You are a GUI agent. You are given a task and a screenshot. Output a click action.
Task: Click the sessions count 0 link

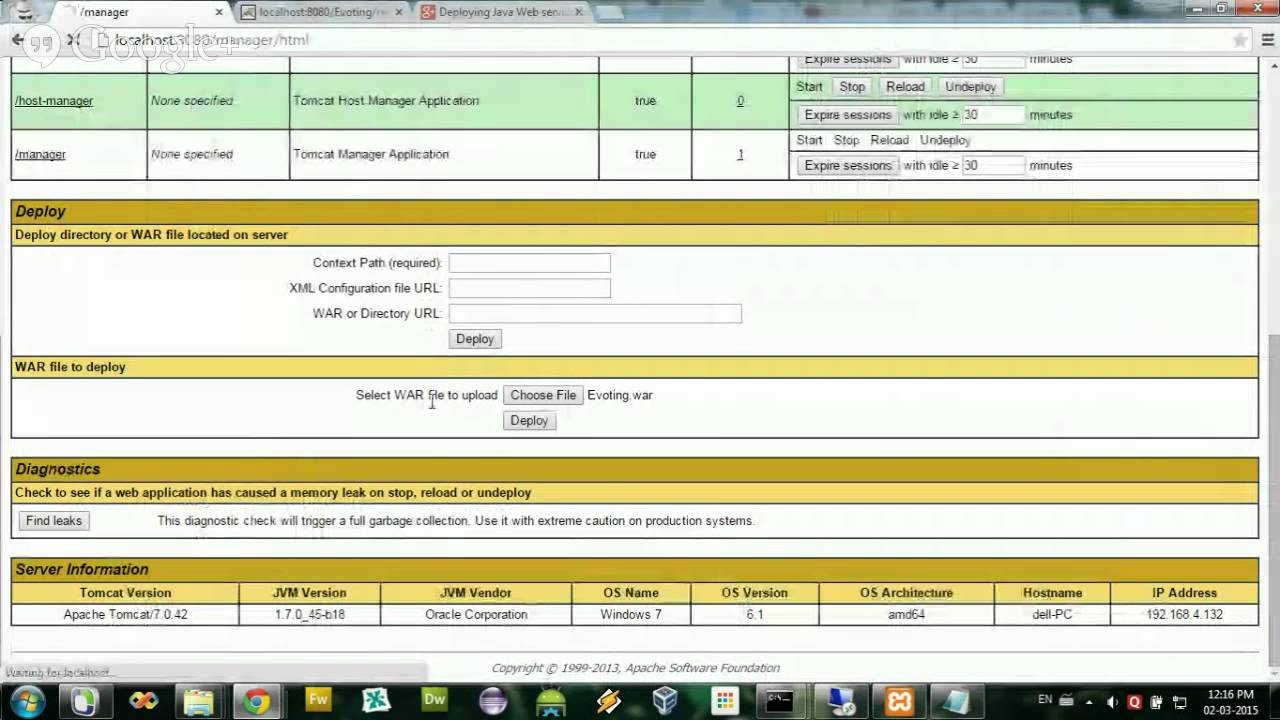(x=740, y=101)
